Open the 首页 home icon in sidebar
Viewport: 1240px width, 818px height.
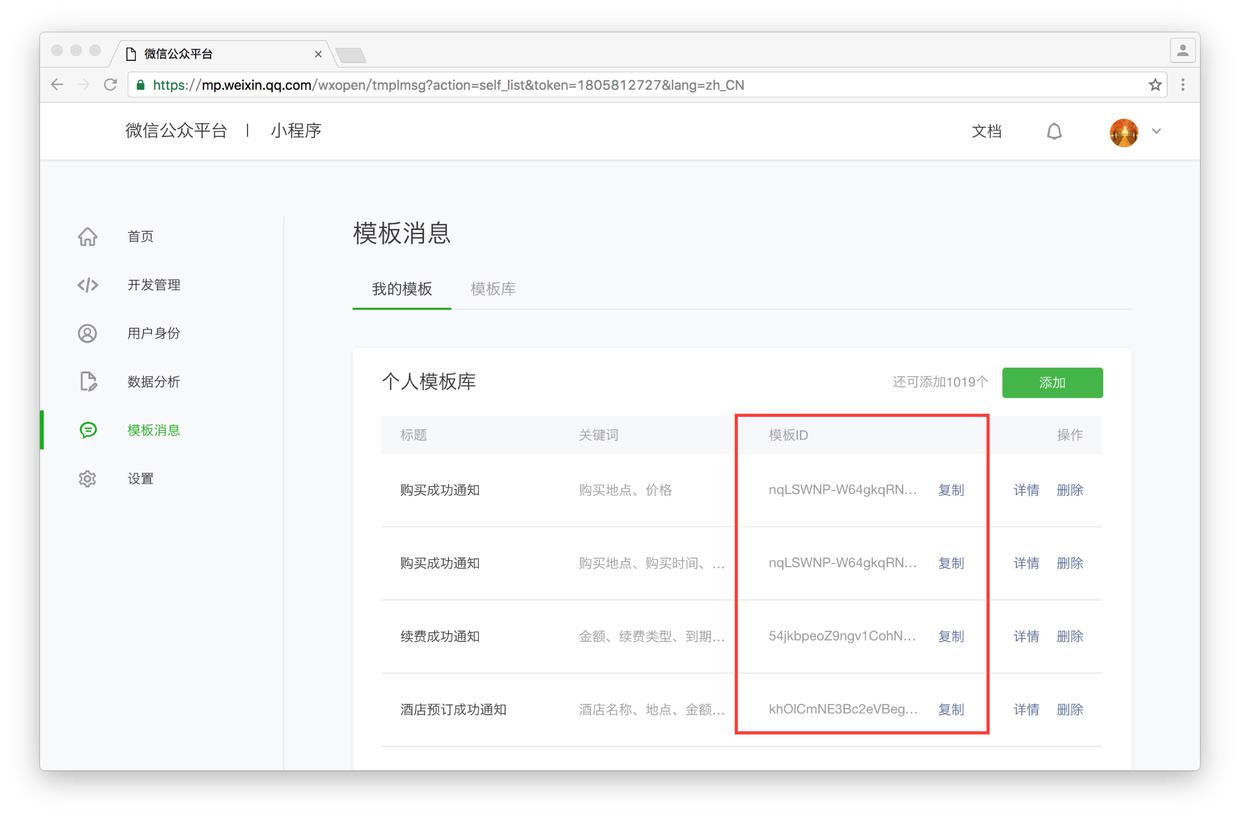[88, 237]
